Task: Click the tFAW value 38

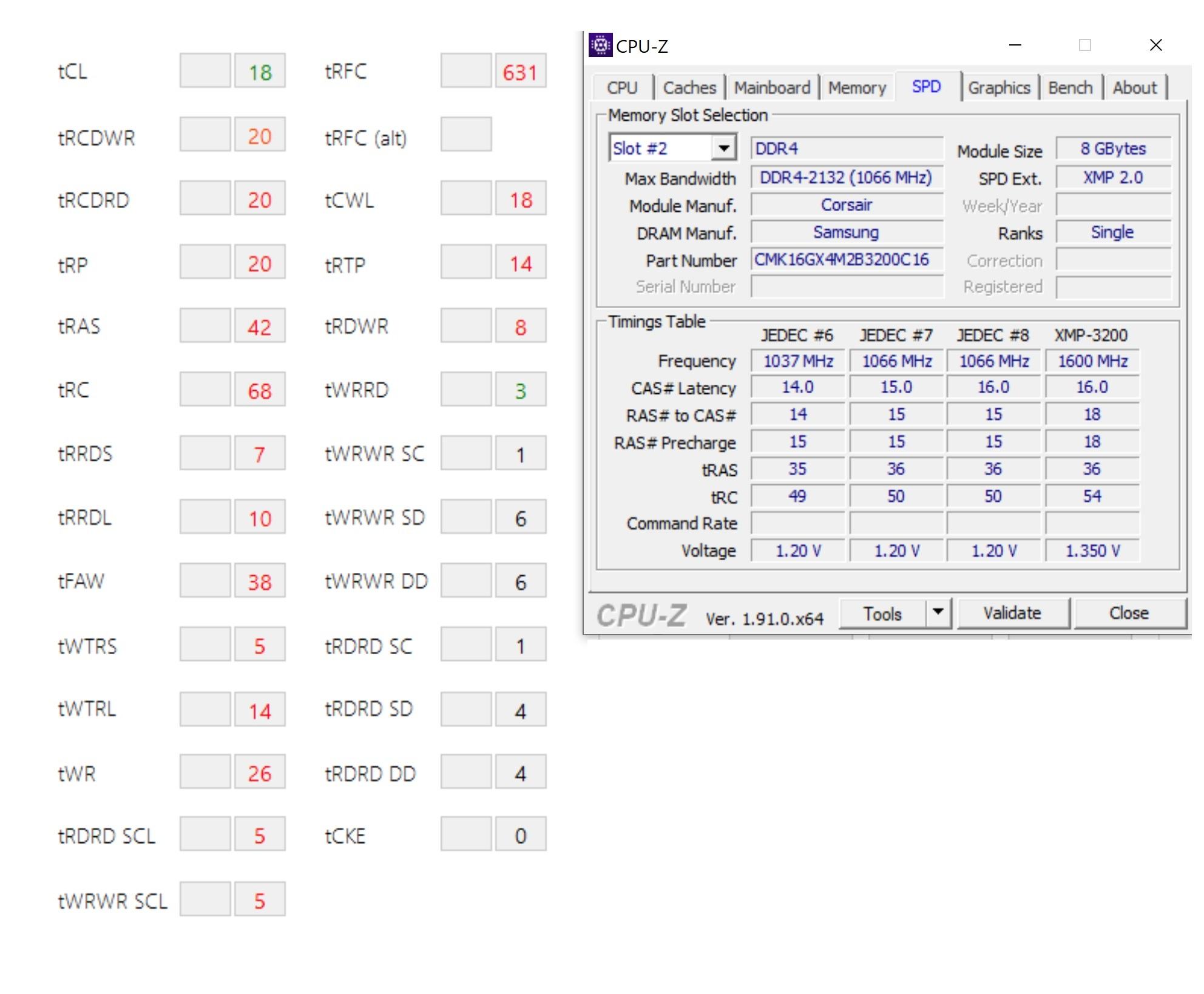Action: pos(260,581)
